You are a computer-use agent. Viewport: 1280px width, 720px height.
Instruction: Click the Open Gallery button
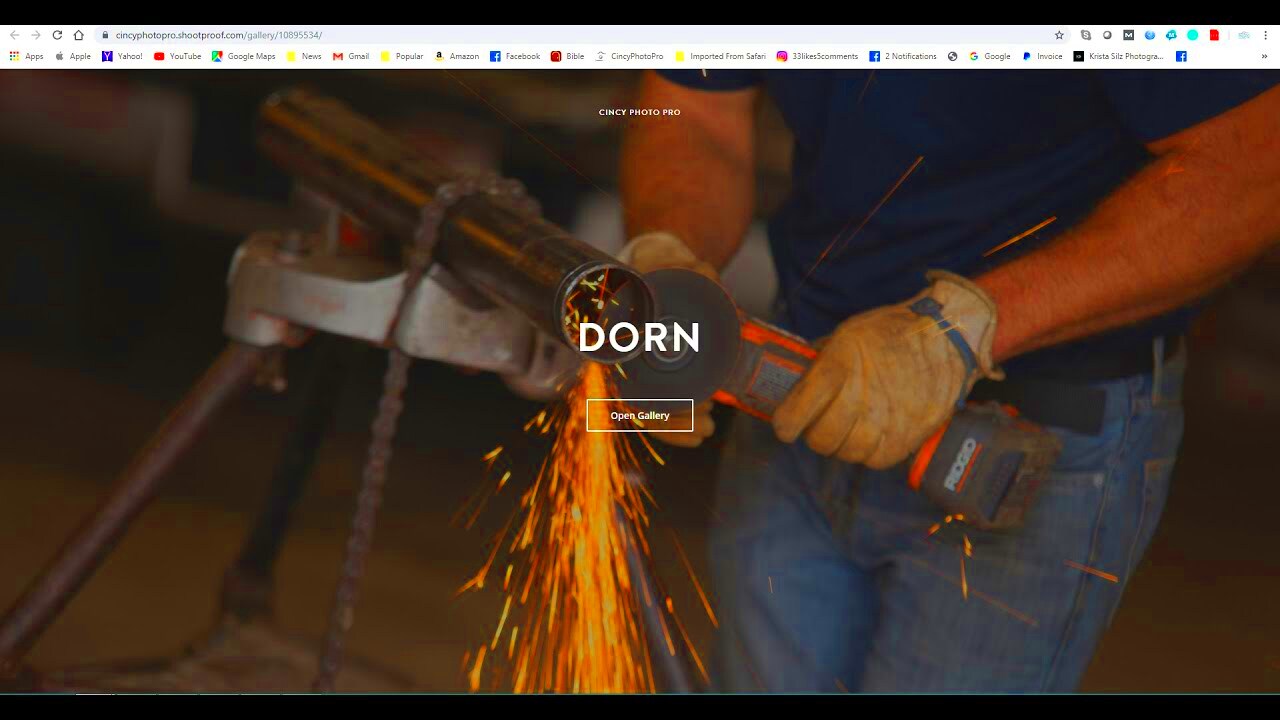[639, 415]
